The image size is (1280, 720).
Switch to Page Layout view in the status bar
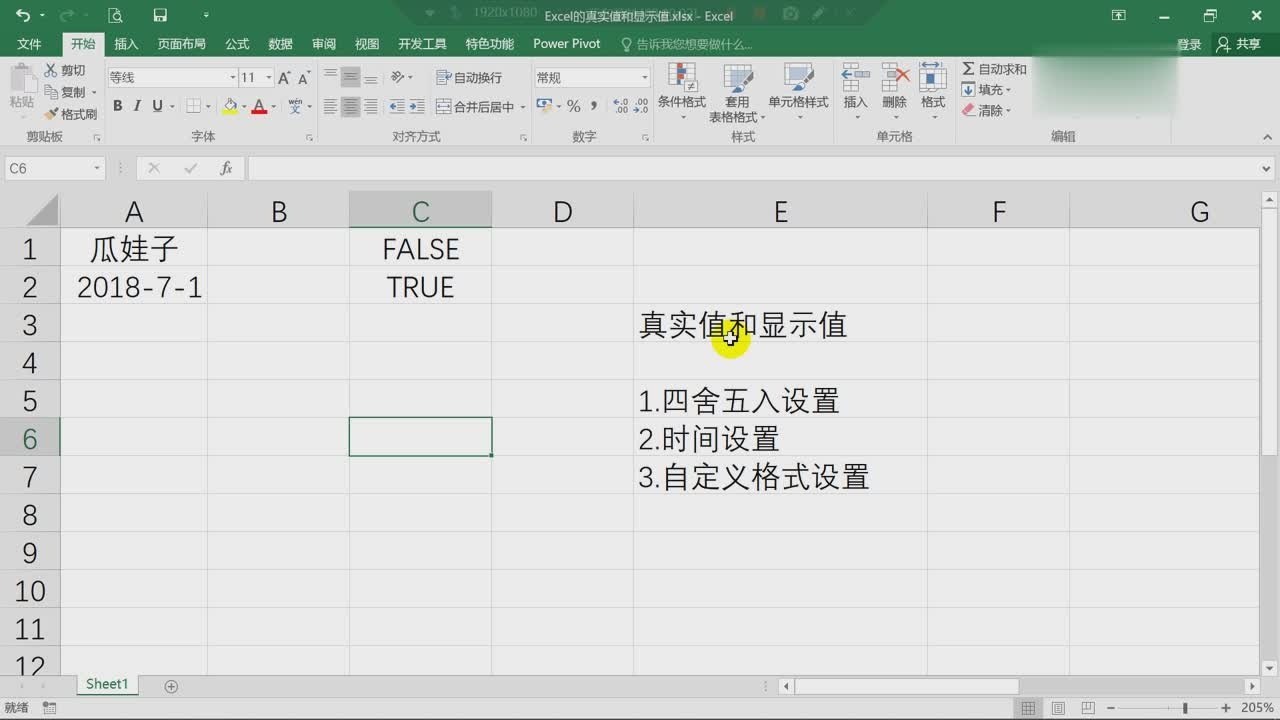[1059, 708]
